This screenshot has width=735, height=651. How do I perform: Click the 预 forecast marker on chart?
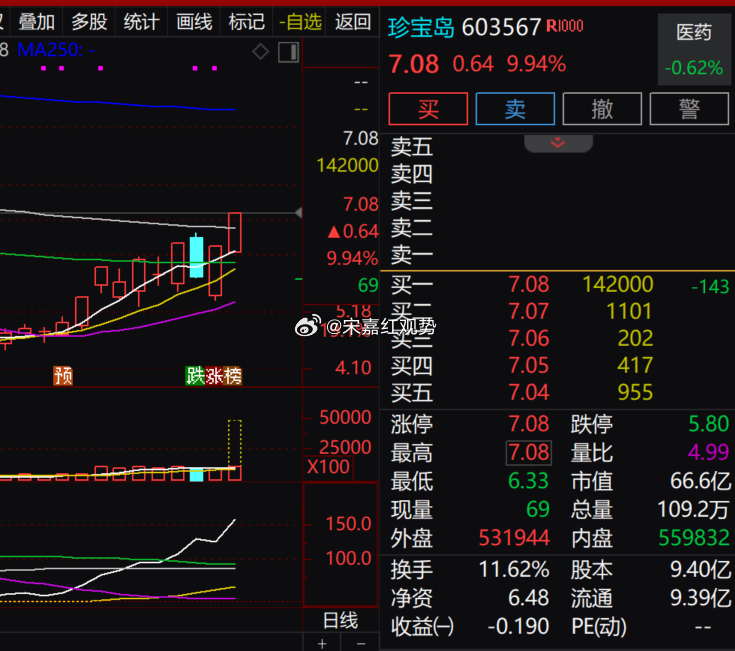tap(63, 376)
